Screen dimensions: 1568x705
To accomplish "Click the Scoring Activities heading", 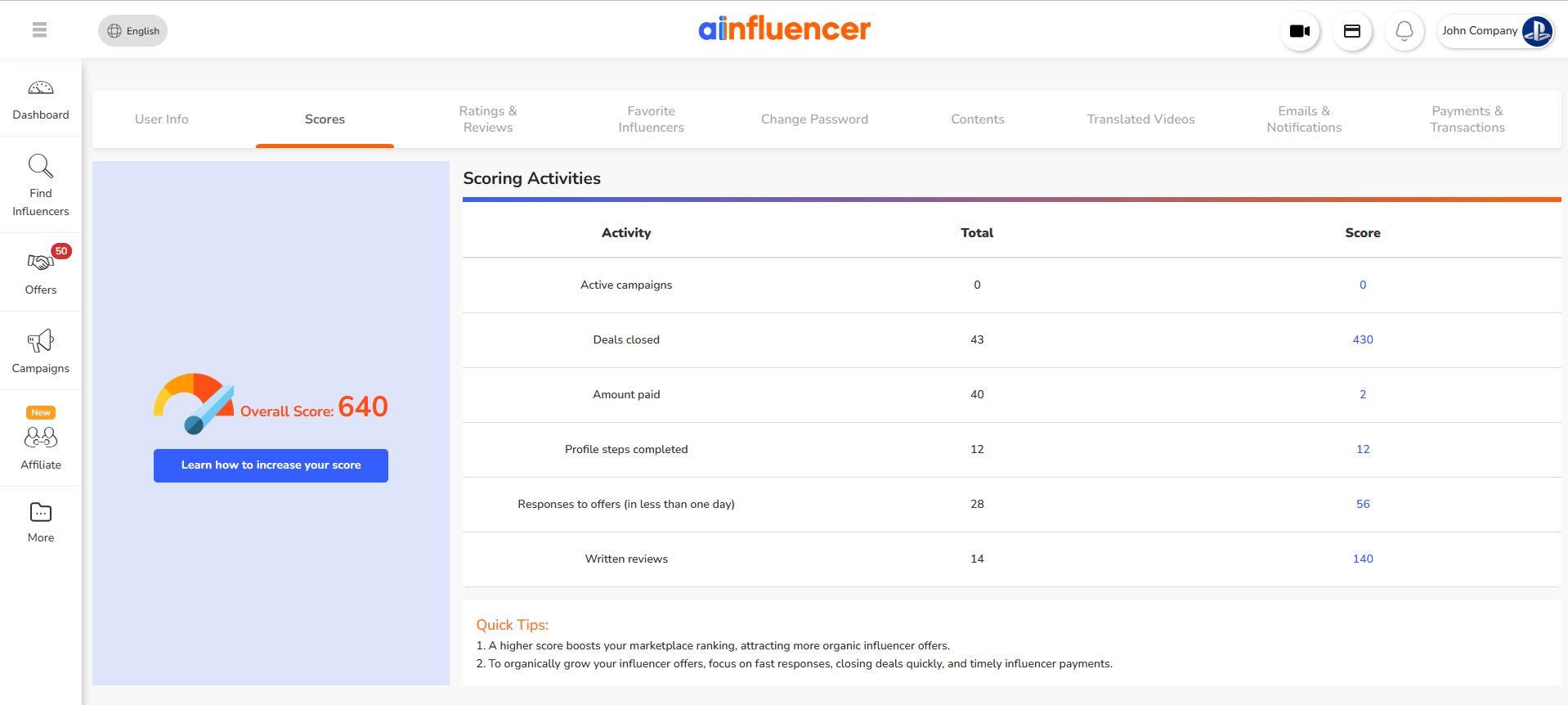I will pyautogui.click(x=531, y=179).
